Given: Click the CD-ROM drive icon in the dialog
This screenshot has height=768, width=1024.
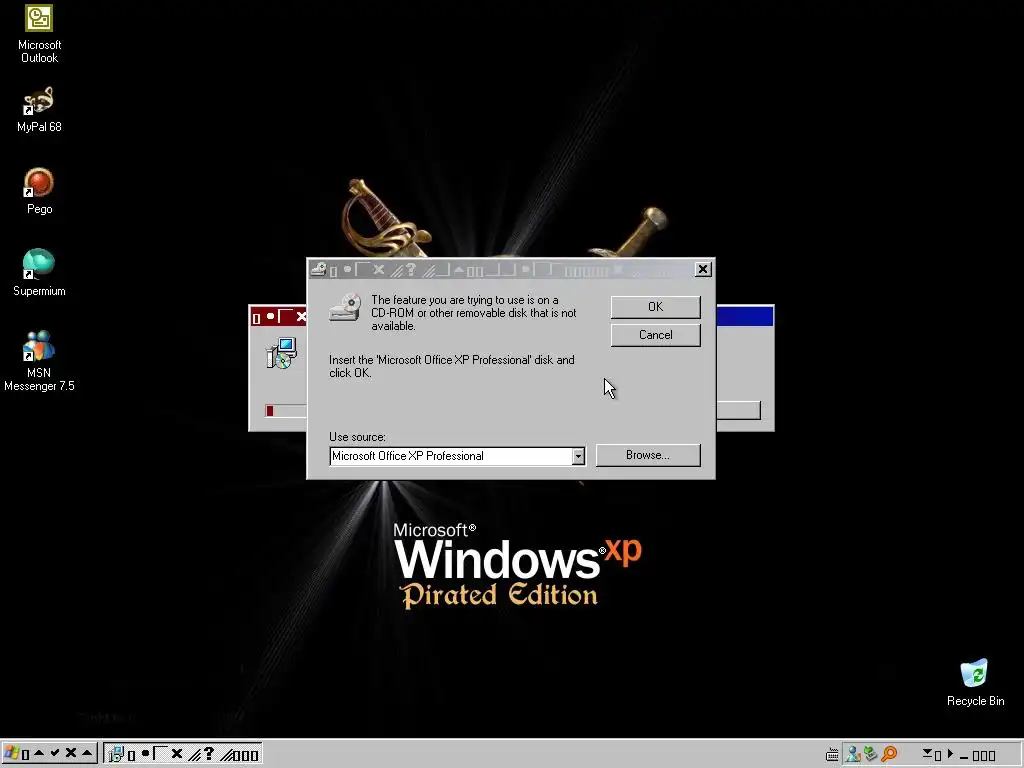Looking at the screenshot, I should pyautogui.click(x=345, y=307).
